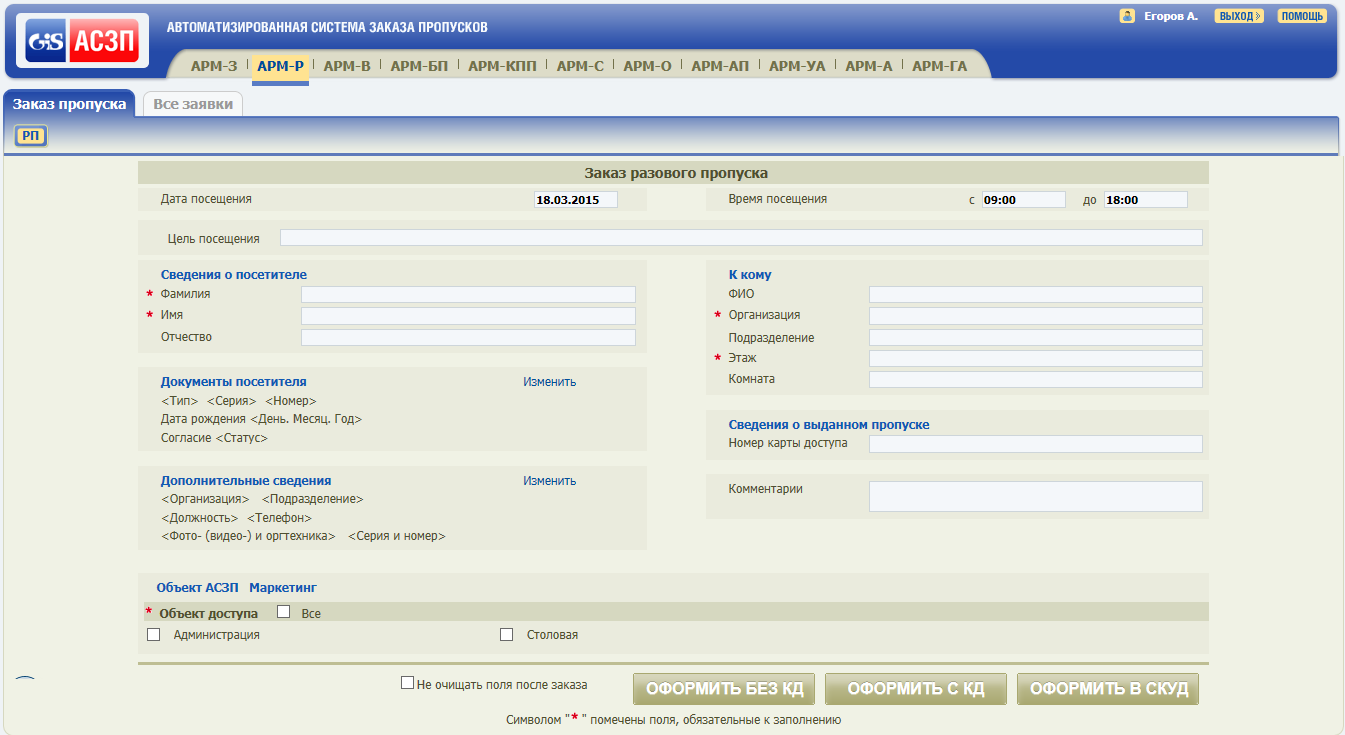
Task: Switch to the АРМ-БП tab
Action: [x=419, y=66]
